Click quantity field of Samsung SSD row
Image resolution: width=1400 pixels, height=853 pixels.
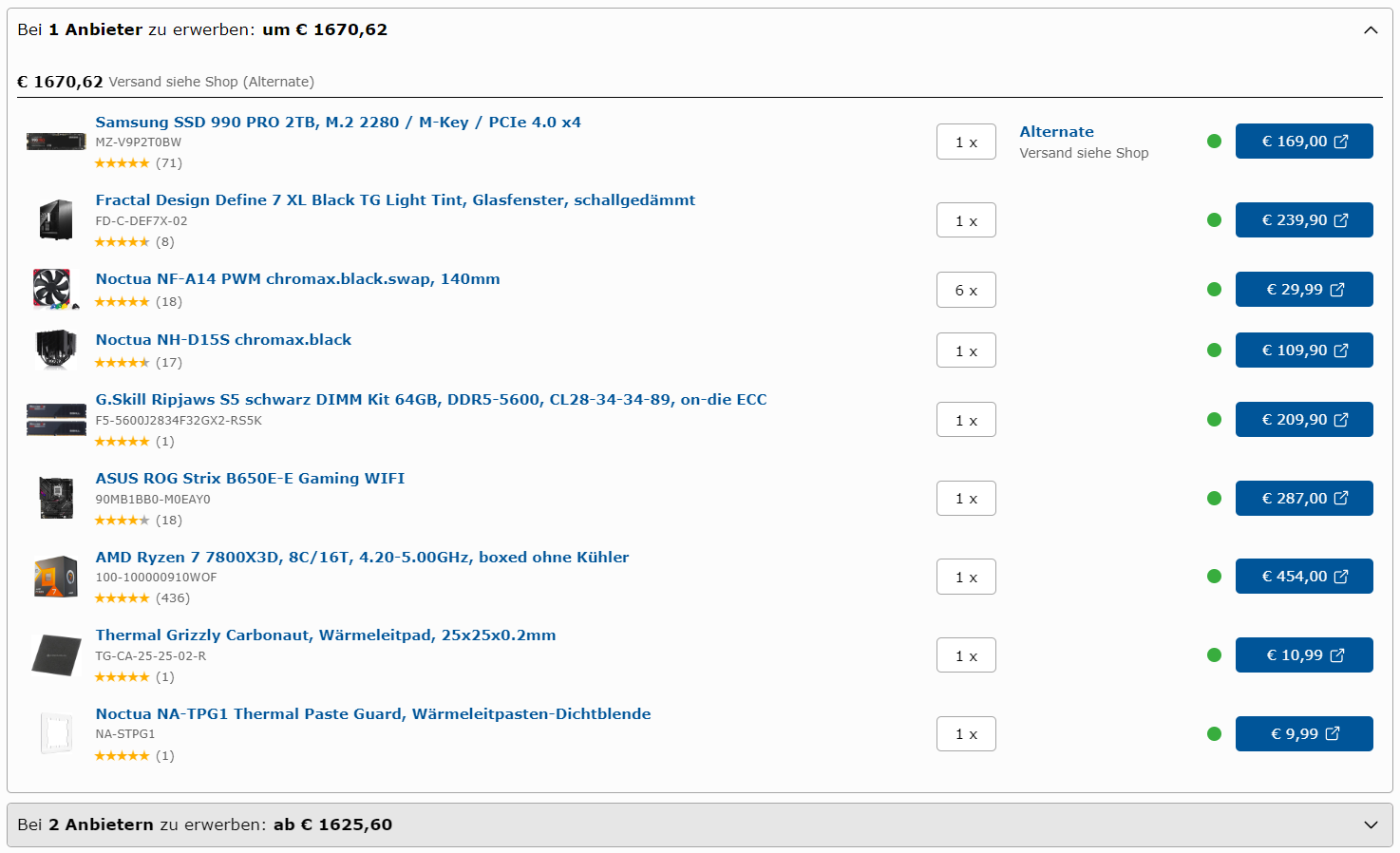[966, 142]
